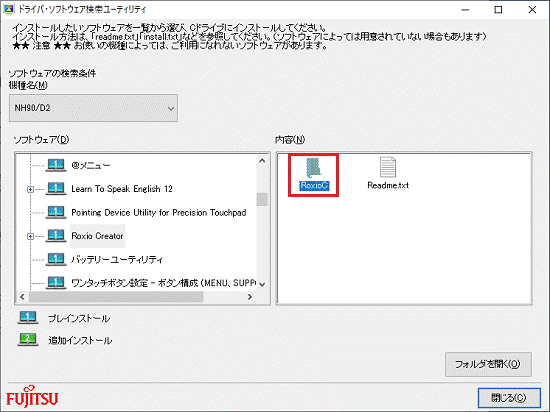Expand the Learn To Speak English 12 node

point(31,189)
